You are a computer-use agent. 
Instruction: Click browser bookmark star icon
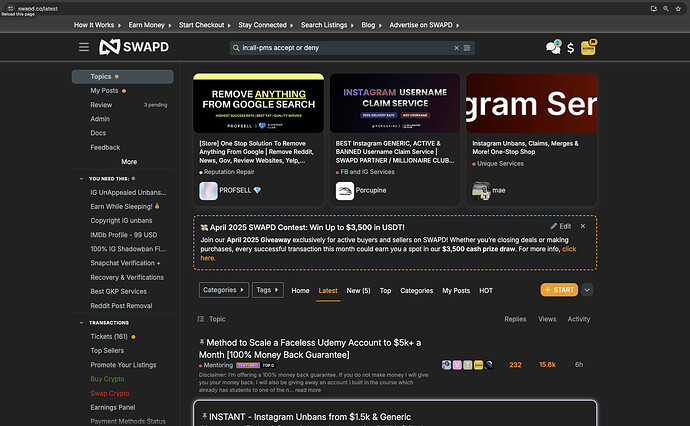click(x=678, y=8)
